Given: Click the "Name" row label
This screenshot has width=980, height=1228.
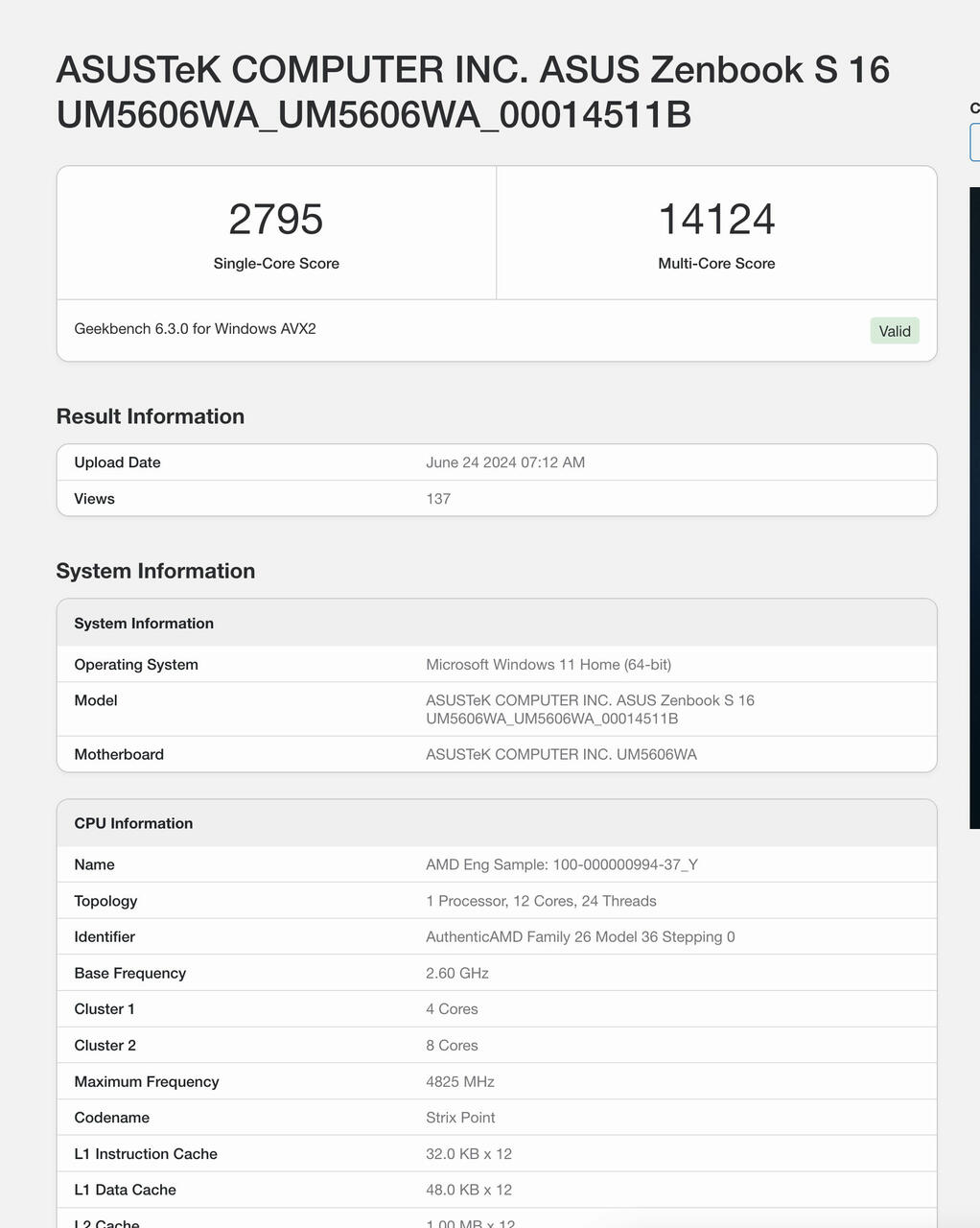Looking at the screenshot, I should click(x=95, y=865).
